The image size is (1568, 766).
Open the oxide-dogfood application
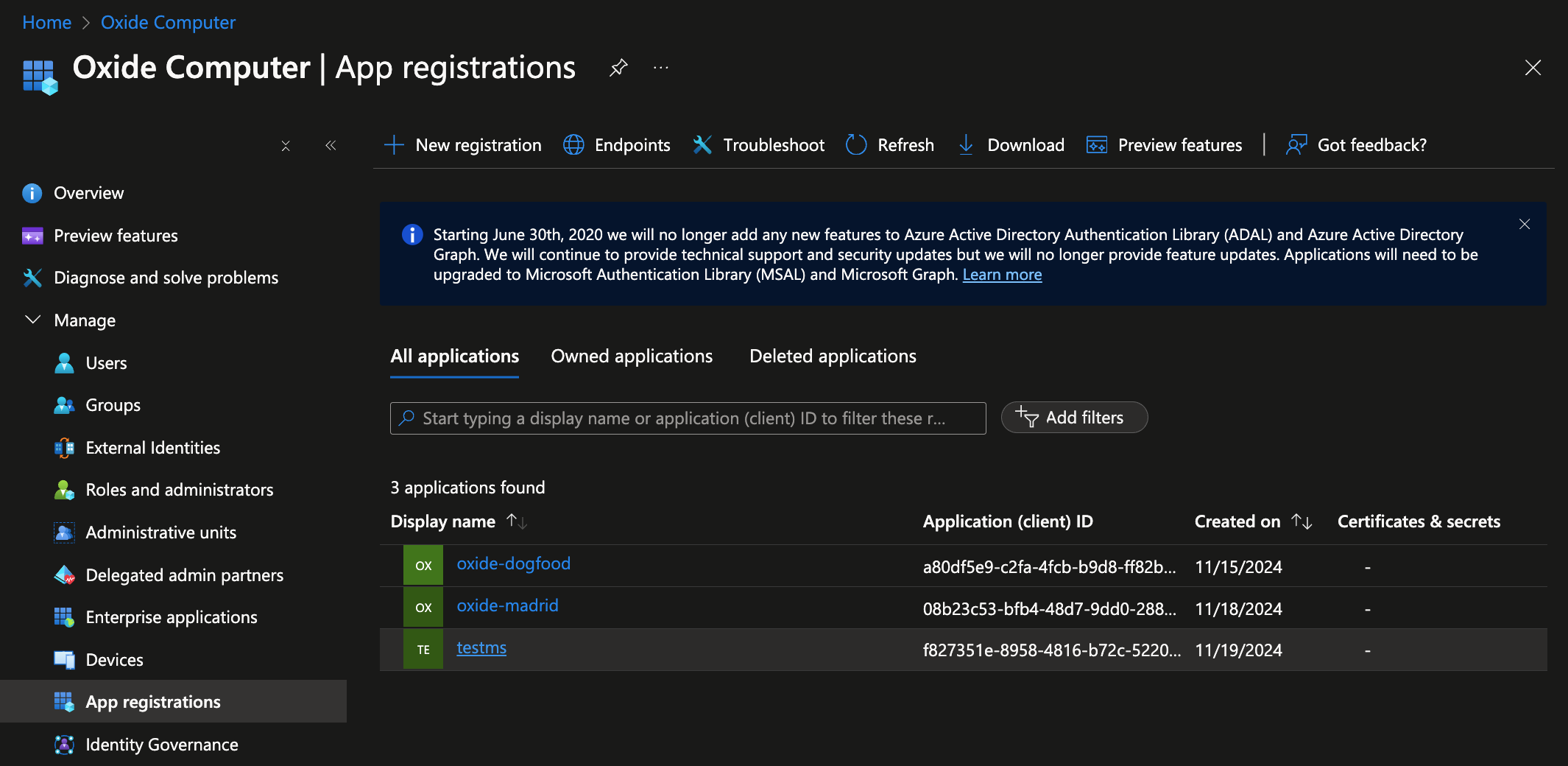tap(513, 564)
